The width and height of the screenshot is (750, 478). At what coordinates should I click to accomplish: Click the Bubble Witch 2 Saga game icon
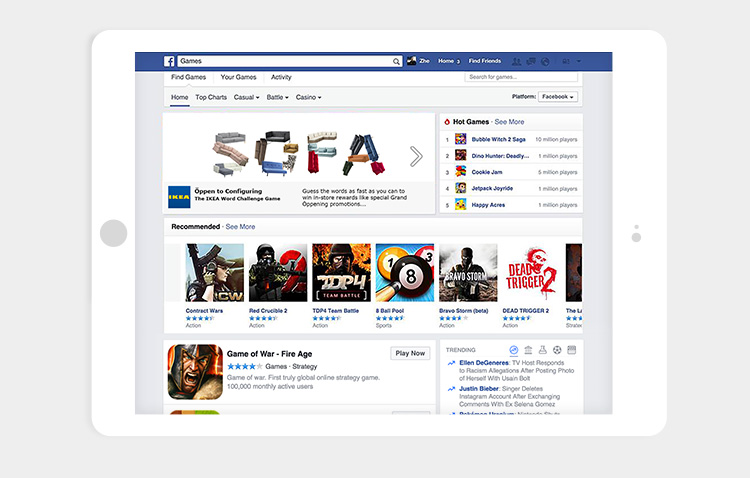(x=461, y=139)
